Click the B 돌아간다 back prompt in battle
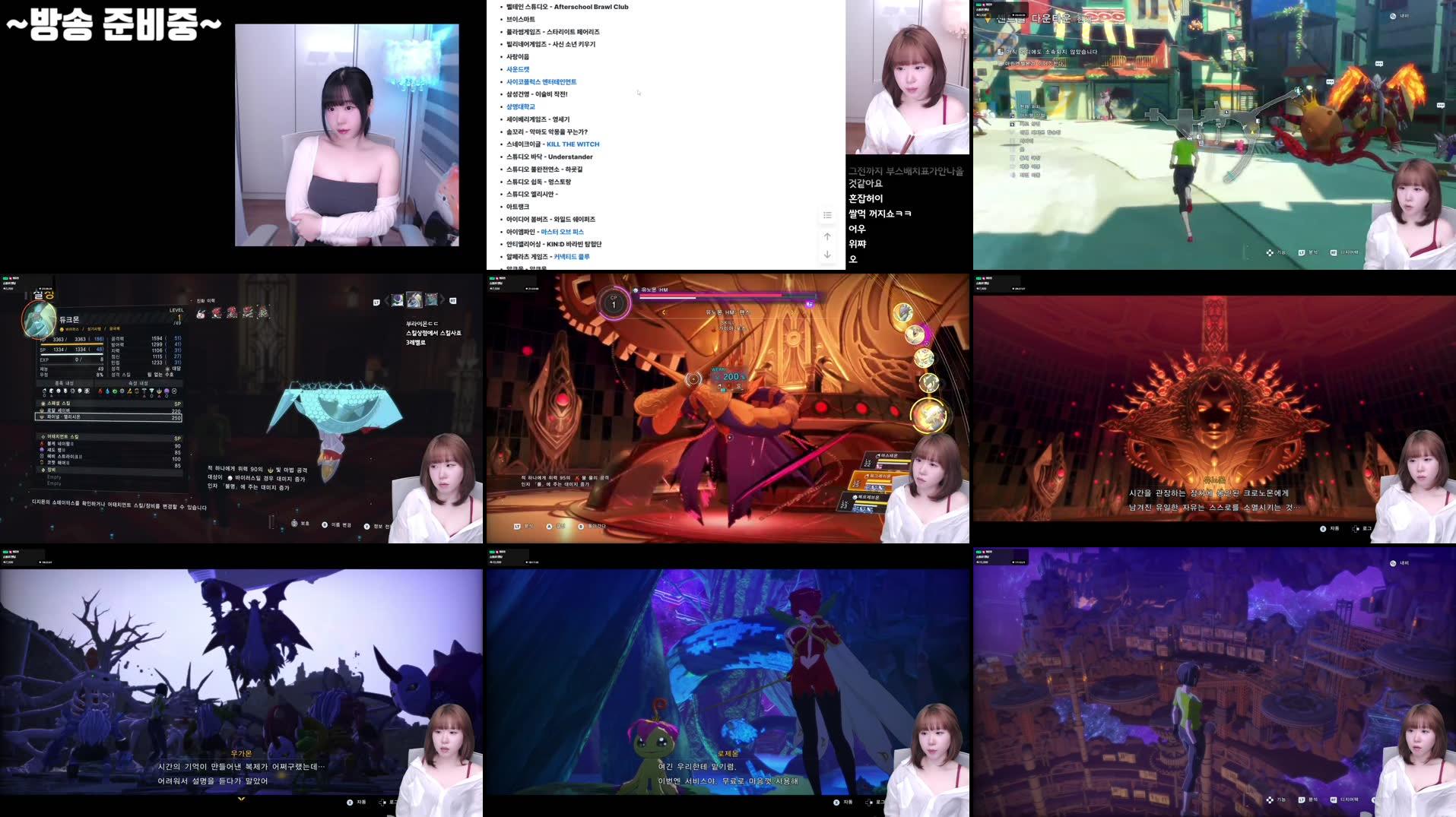The height and width of the screenshot is (817, 1456). (592, 526)
